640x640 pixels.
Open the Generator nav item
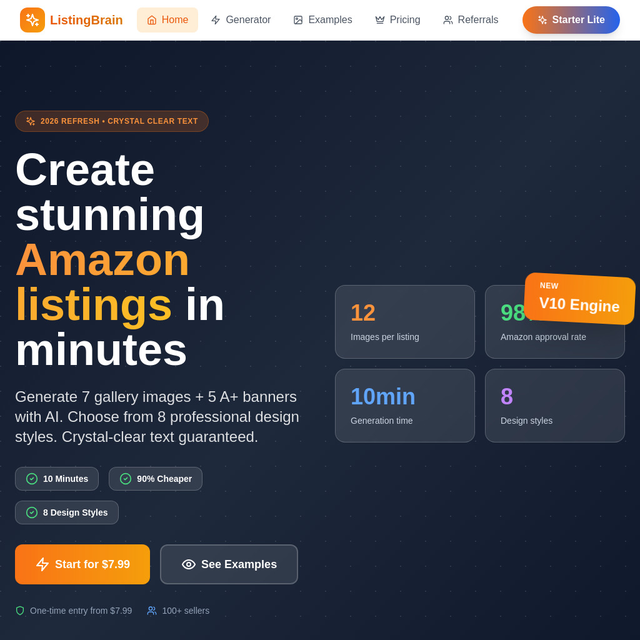pyautogui.click(x=241, y=20)
